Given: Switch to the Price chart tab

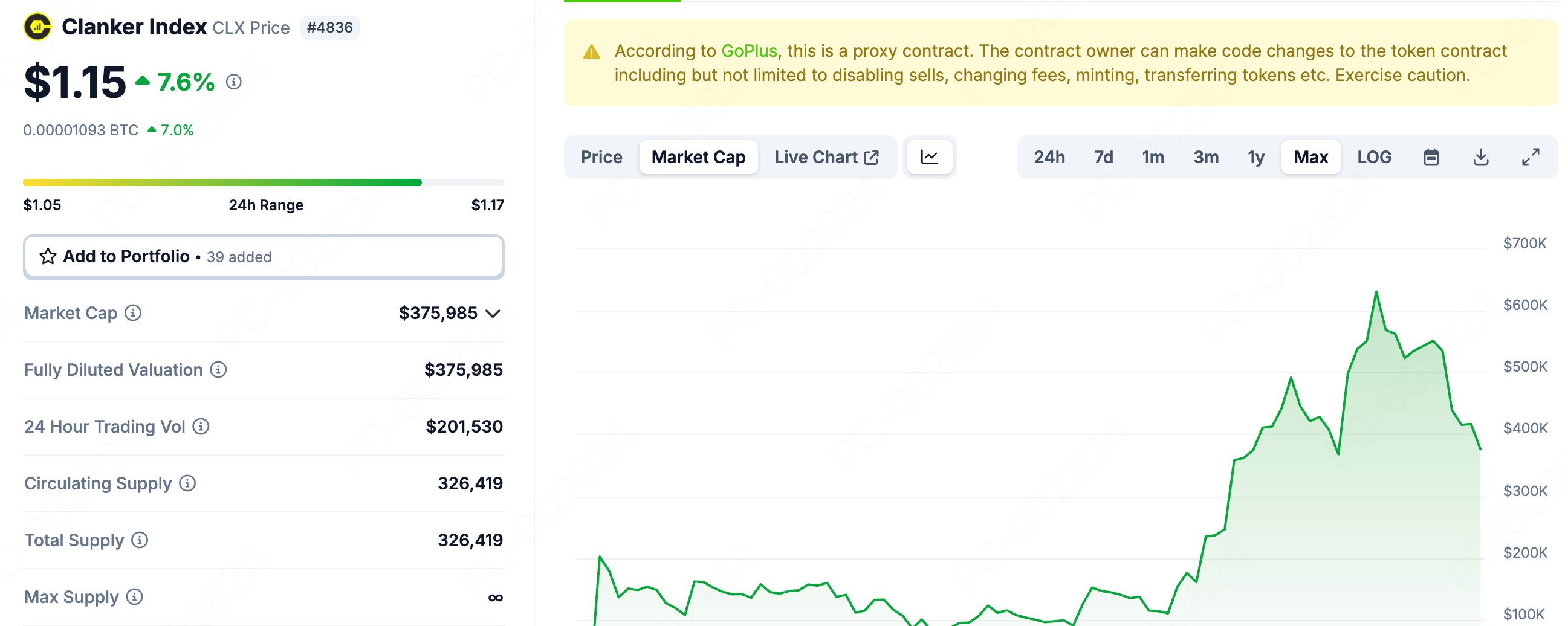Looking at the screenshot, I should pos(601,158).
